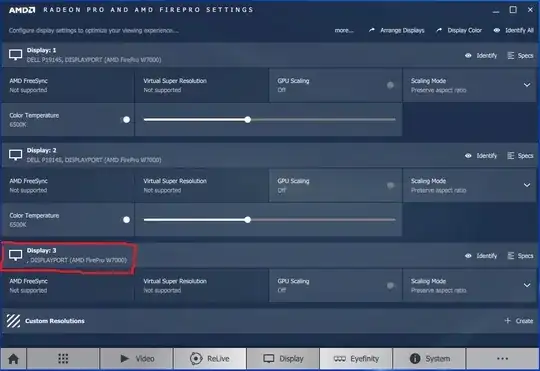Click 6500K value under Display 1
Image resolution: width=540 pixels, height=371 pixels.
[18, 125]
